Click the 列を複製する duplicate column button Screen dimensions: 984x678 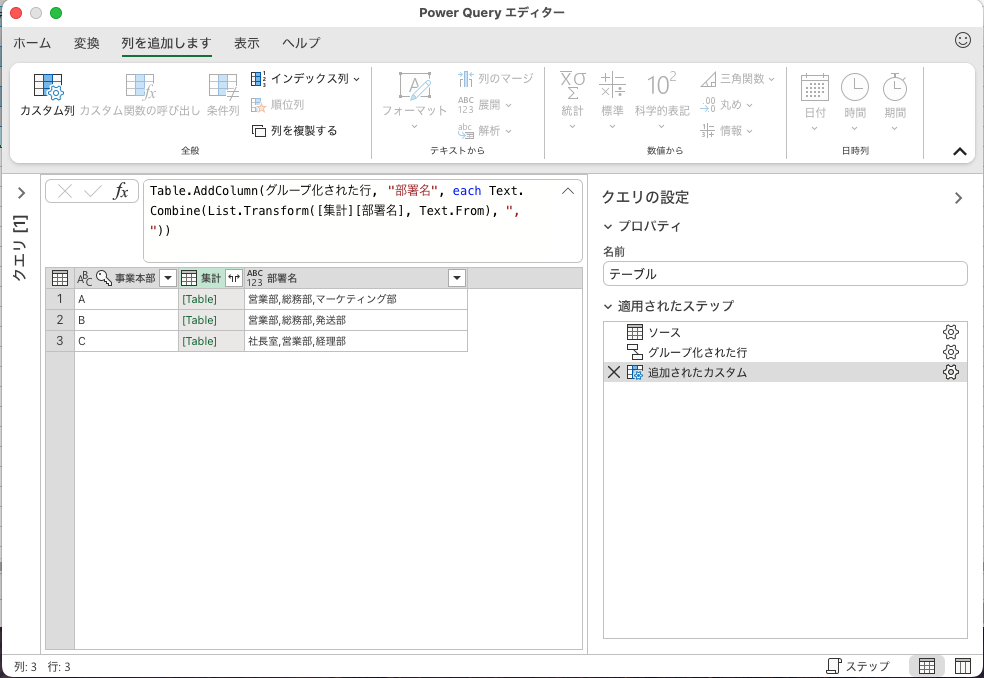[x=295, y=131]
